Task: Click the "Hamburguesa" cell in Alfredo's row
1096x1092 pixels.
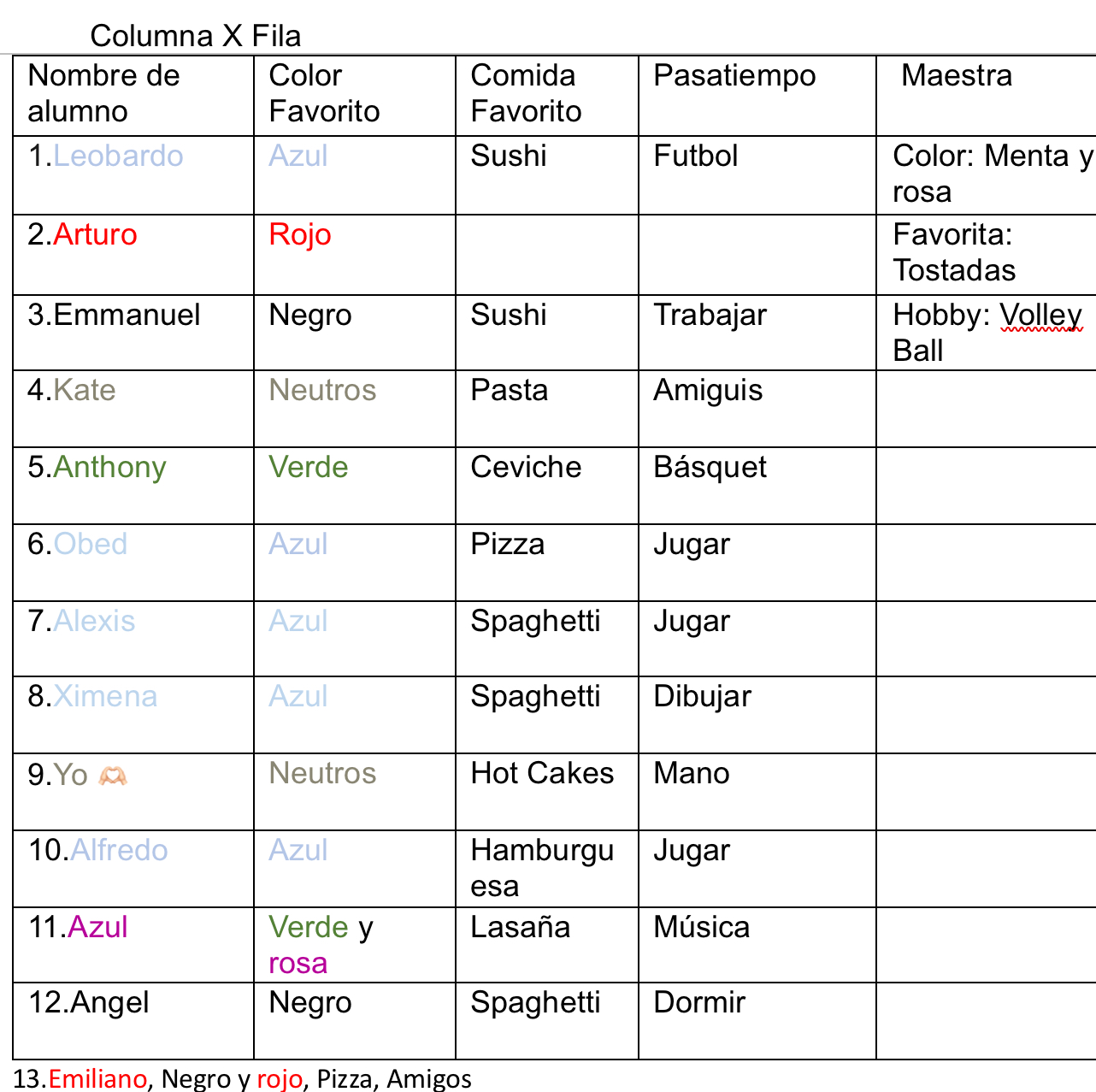Action: [542, 867]
